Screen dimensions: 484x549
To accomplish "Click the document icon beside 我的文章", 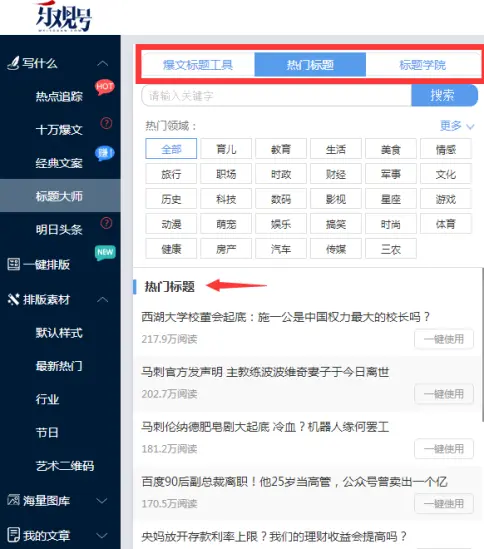I will point(14,535).
